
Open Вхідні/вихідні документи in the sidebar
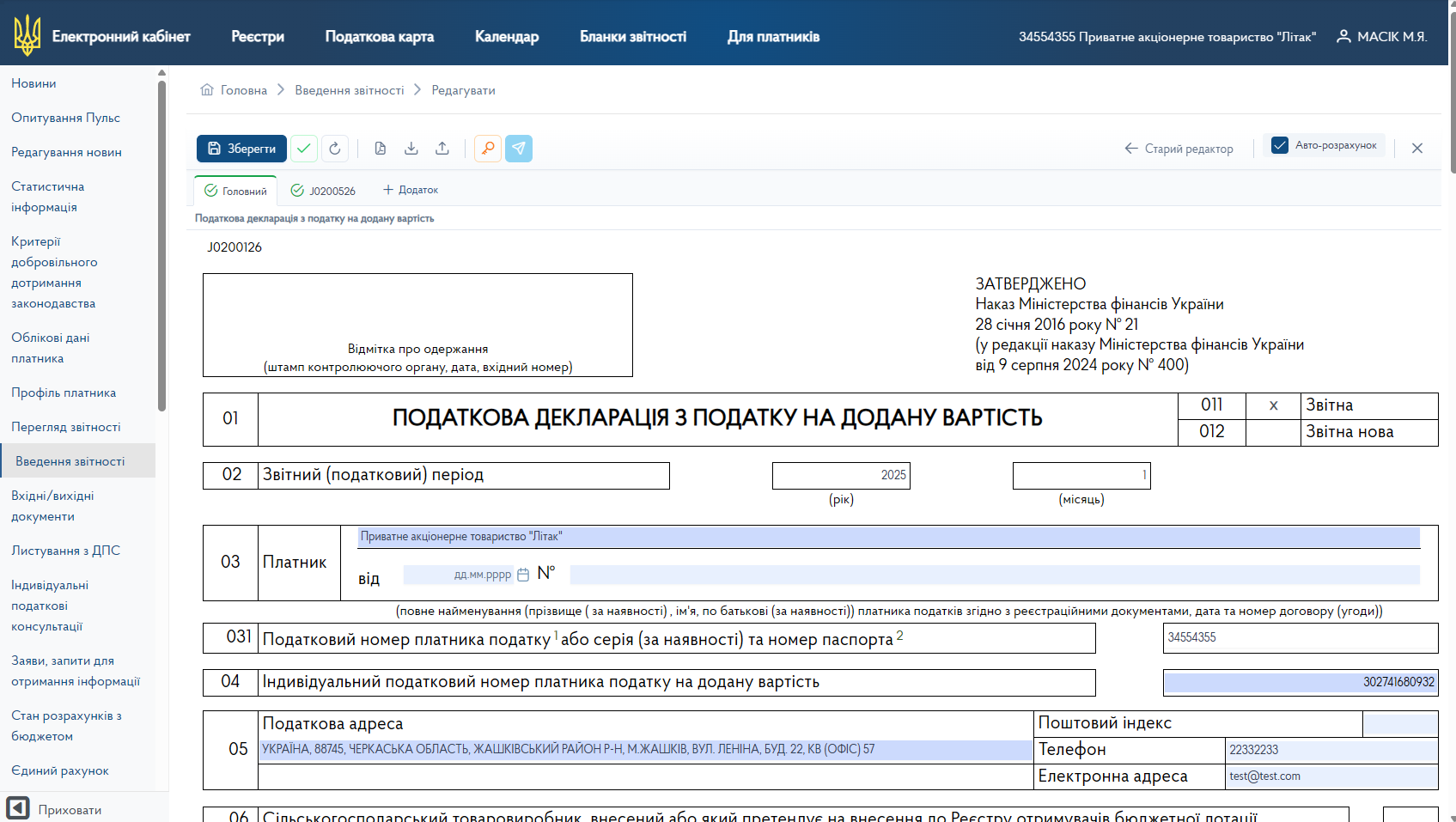(x=52, y=506)
